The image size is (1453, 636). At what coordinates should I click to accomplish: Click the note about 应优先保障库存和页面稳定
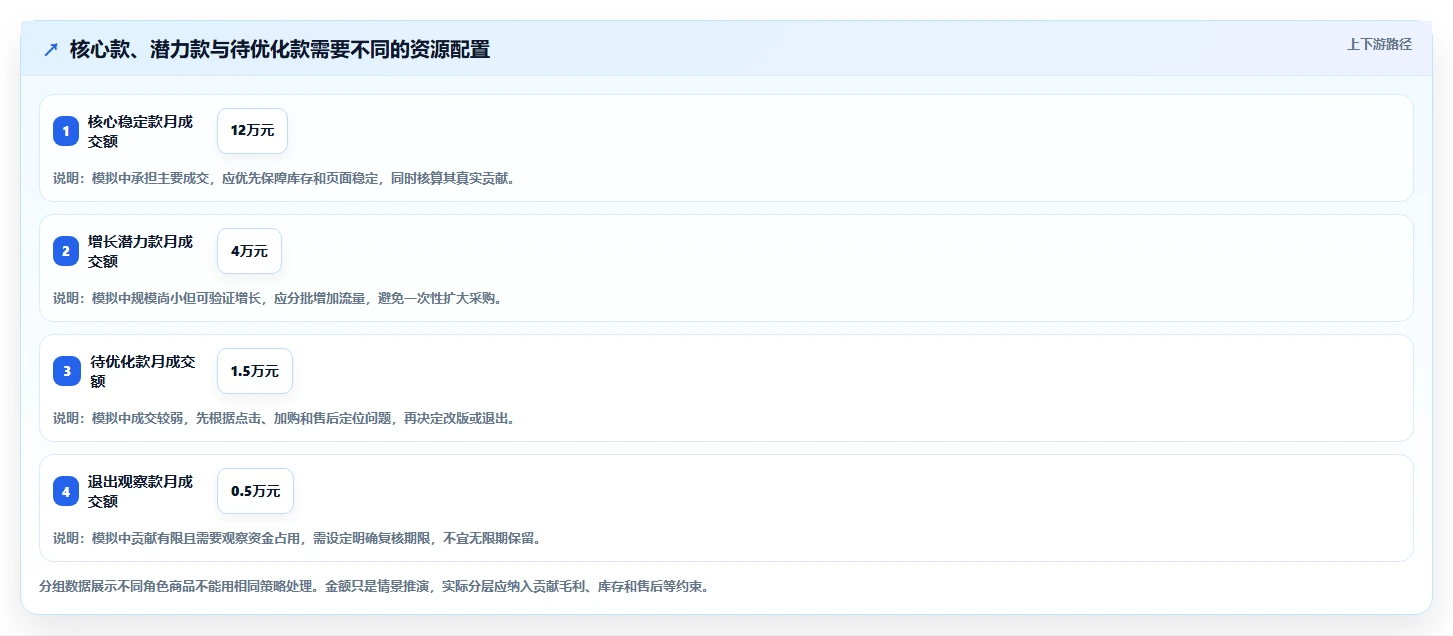[x=284, y=178]
